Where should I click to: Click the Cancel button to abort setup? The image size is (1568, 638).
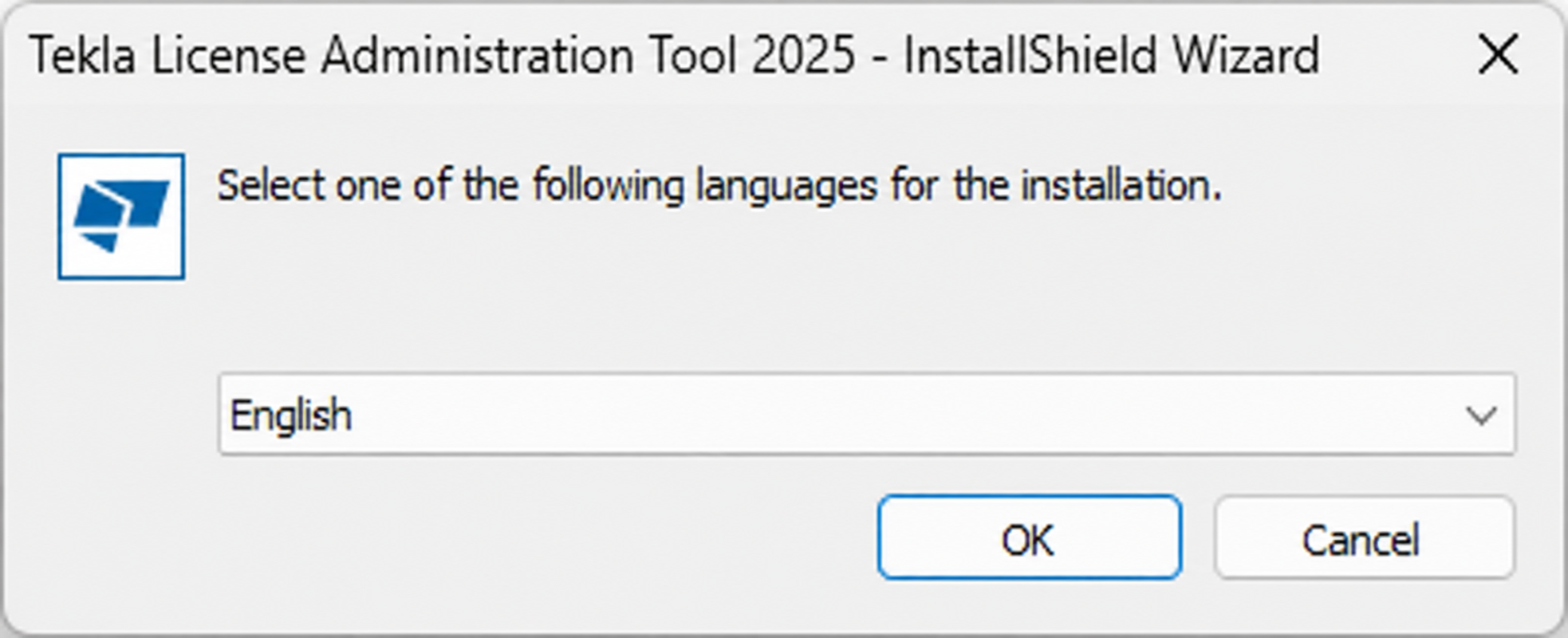point(1364,538)
